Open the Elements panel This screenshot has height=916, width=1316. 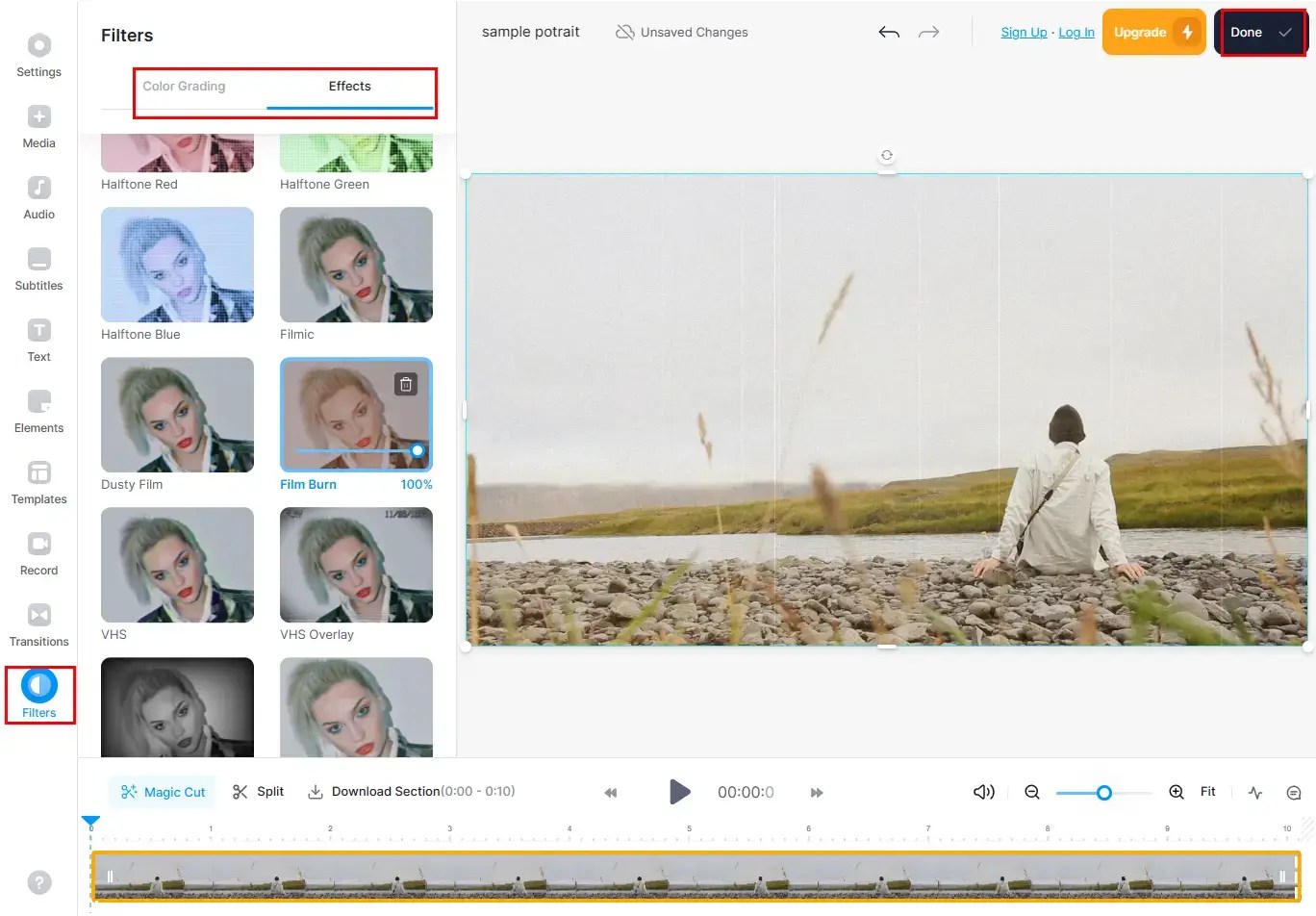tap(38, 411)
